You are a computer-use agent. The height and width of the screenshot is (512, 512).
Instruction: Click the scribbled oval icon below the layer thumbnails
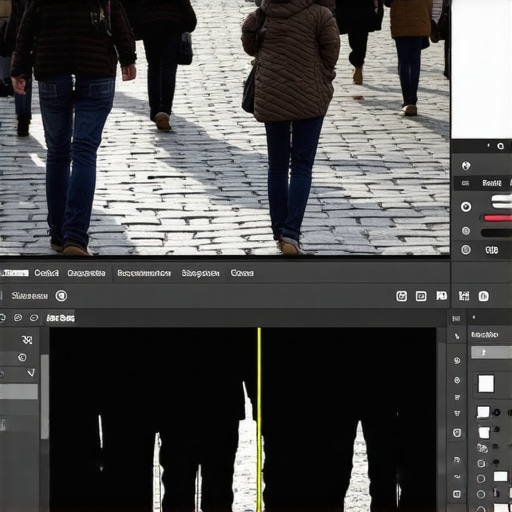click(x=482, y=448)
